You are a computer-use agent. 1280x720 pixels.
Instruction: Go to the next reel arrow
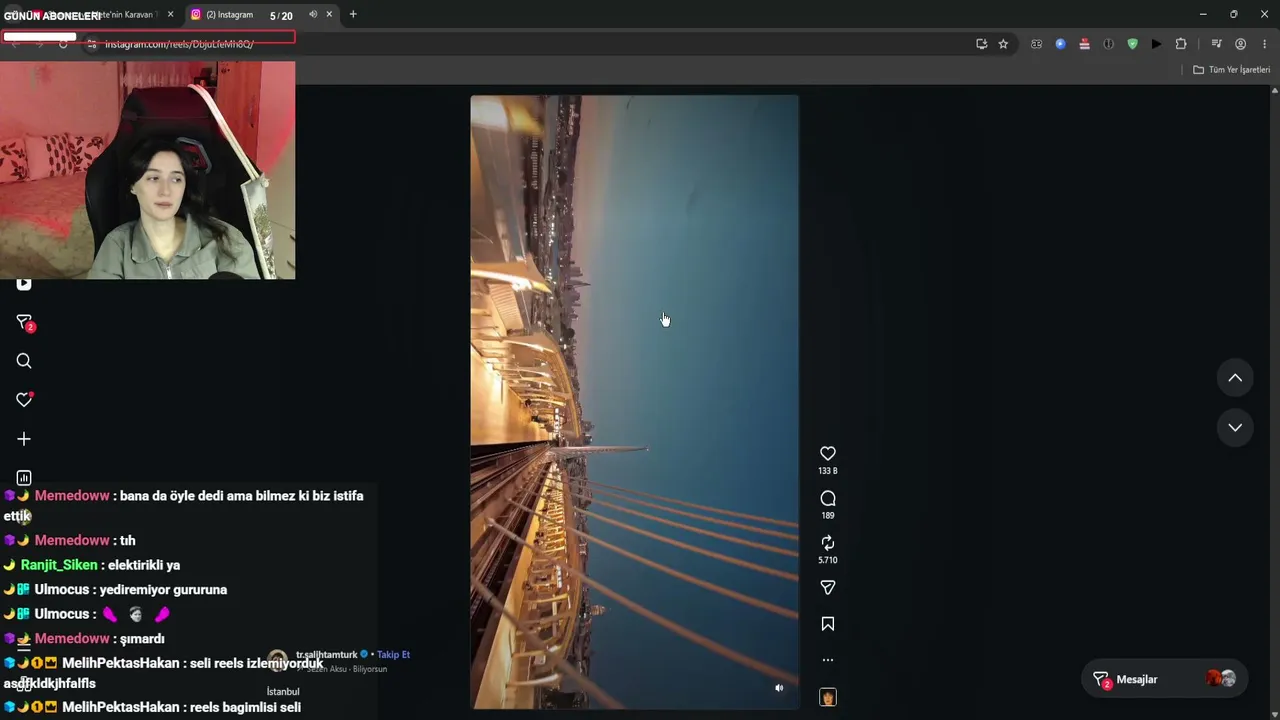tap(1235, 427)
